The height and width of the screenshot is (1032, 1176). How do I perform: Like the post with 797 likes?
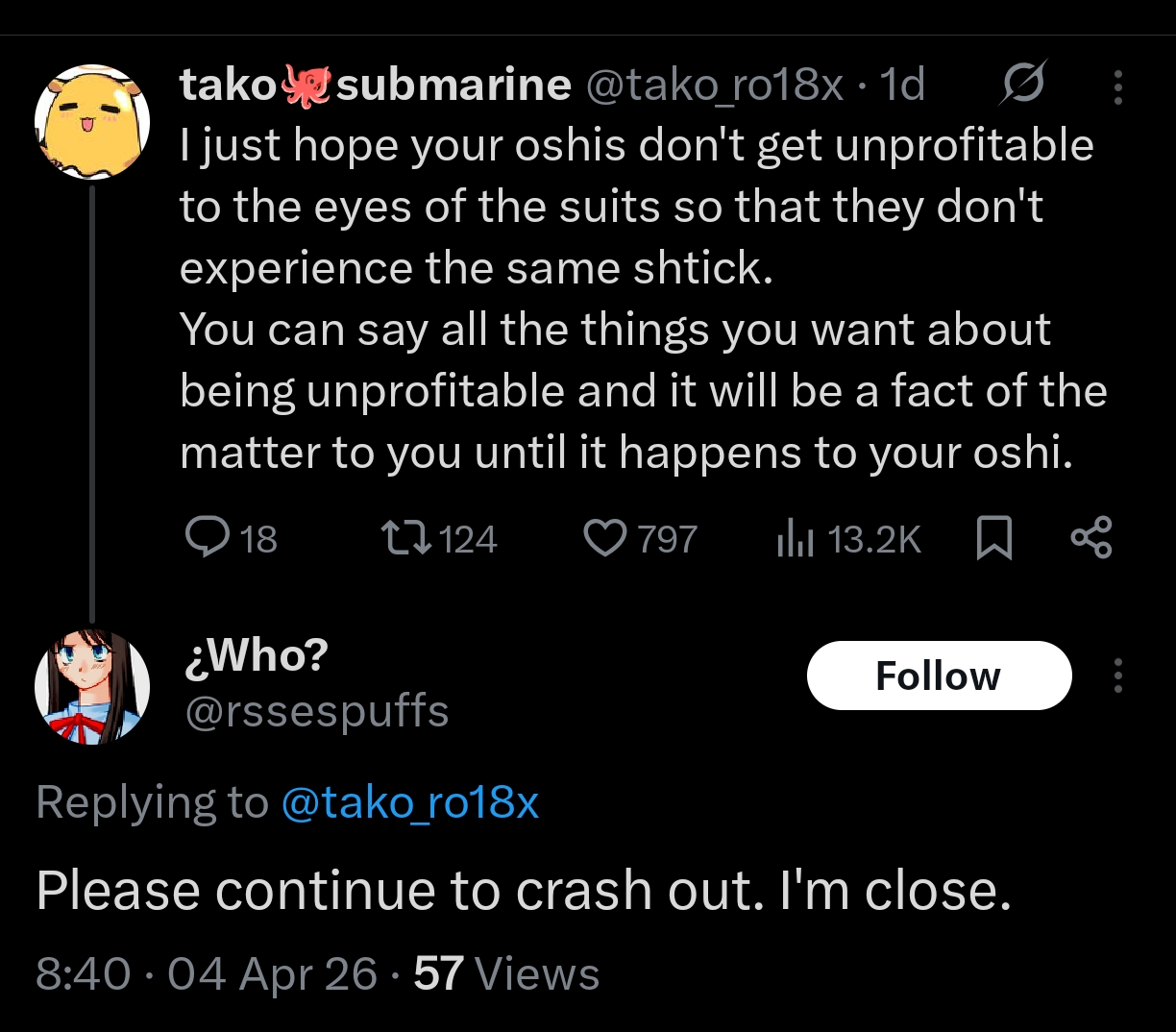[x=605, y=538]
